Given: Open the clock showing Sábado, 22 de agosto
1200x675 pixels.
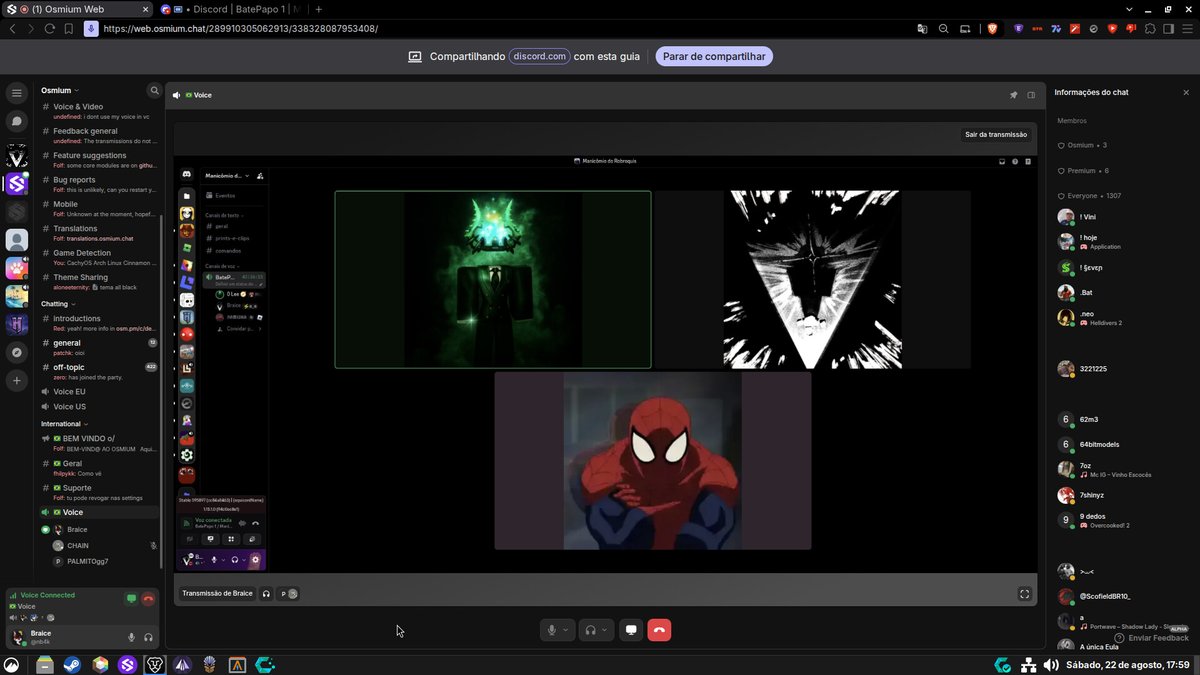Looking at the screenshot, I should pyautogui.click(x=1127, y=664).
